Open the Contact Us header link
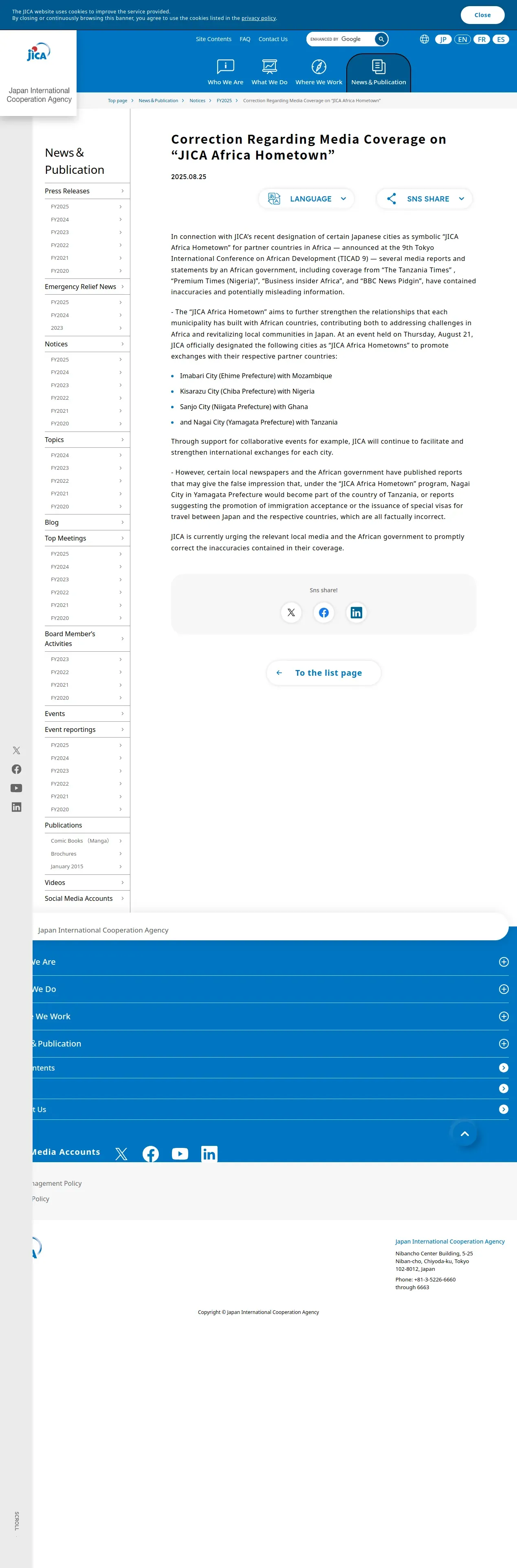 click(x=273, y=39)
